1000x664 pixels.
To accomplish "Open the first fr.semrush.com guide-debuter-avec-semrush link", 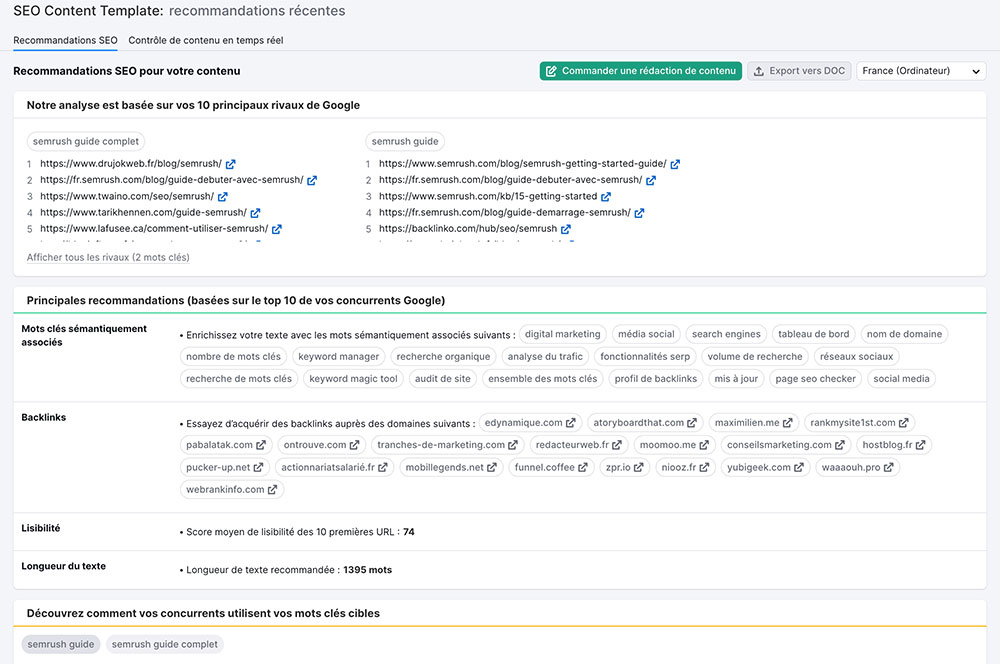I will pos(172,180).
